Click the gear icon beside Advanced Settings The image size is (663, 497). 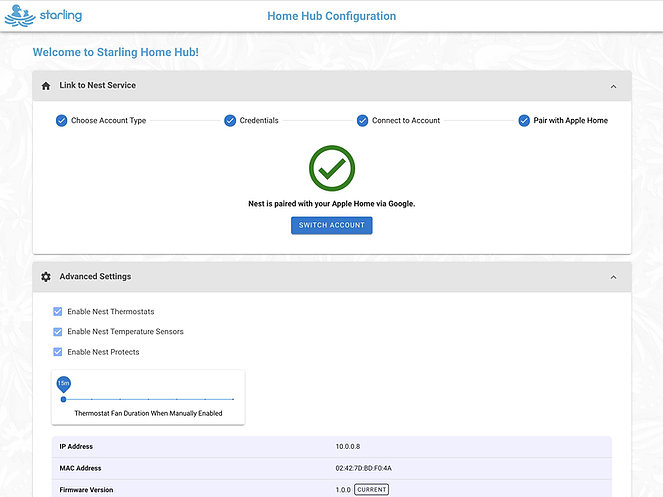click(46, 277)
